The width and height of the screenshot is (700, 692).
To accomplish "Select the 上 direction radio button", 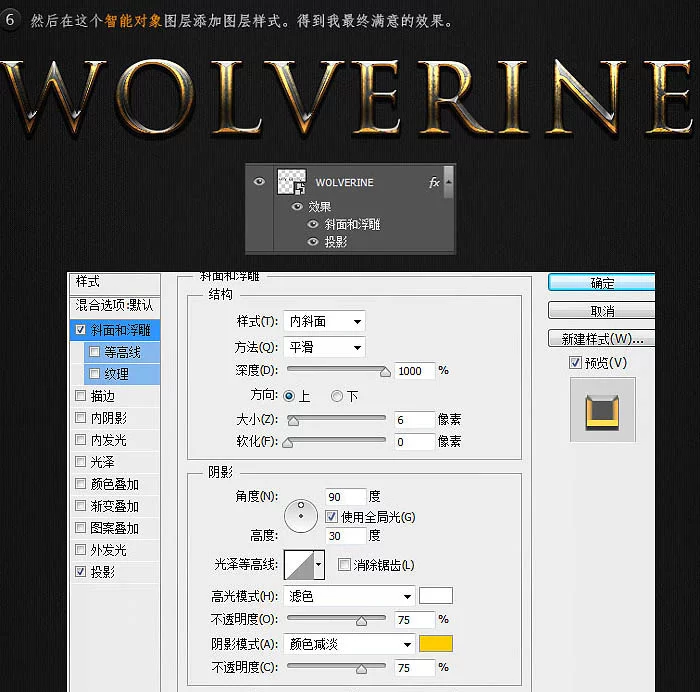I will coord(289,396).
